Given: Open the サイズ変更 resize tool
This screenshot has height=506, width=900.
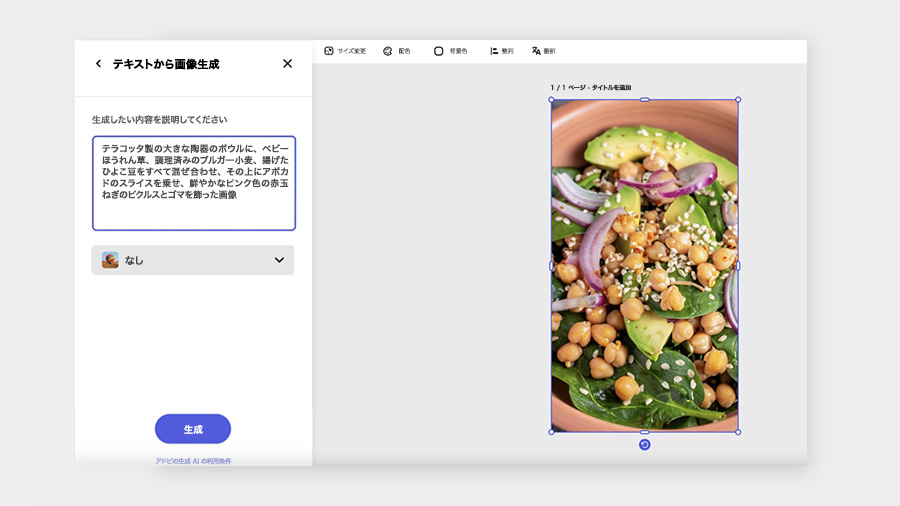Looking at the screenshot, I should tap(345, 51).
